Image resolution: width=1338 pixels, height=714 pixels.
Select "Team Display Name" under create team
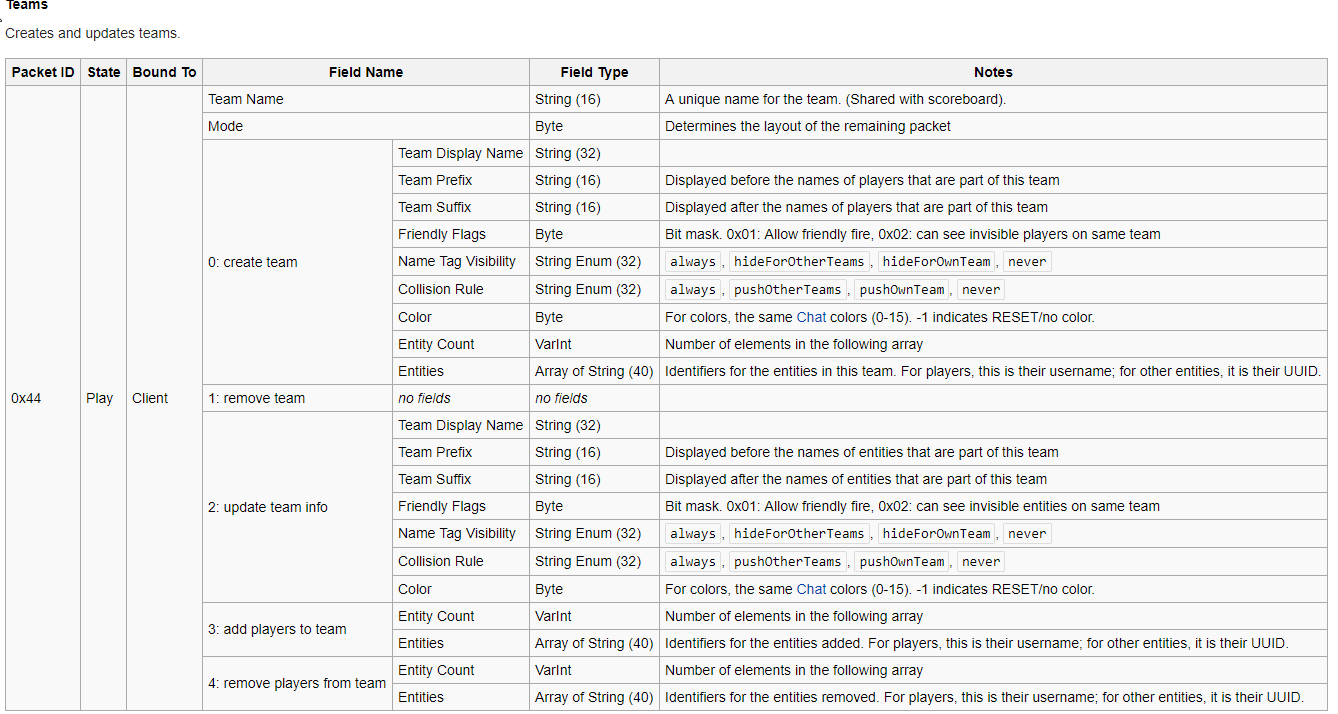tap(461, 153)
